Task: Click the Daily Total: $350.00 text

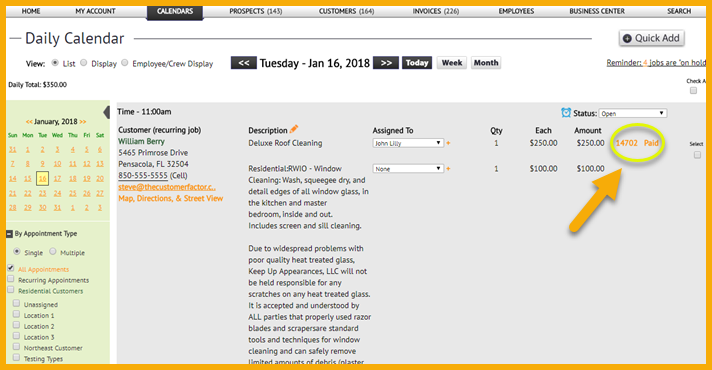Action: pos(37,84)
